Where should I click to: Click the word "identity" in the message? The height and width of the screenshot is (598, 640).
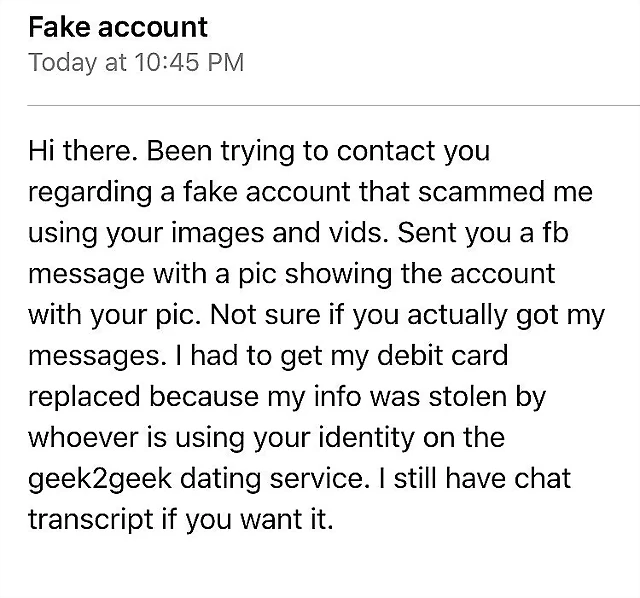(x=367, y=438)
